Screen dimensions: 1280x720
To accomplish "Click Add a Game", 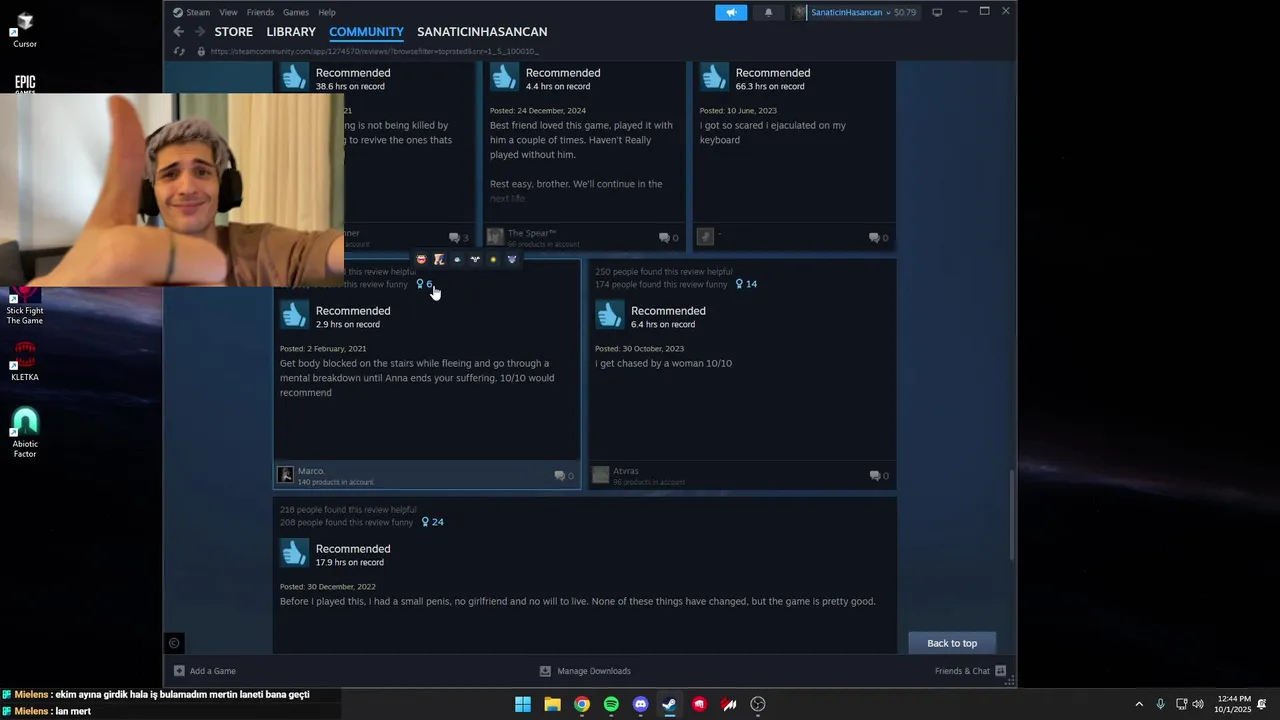I will 205,671.
